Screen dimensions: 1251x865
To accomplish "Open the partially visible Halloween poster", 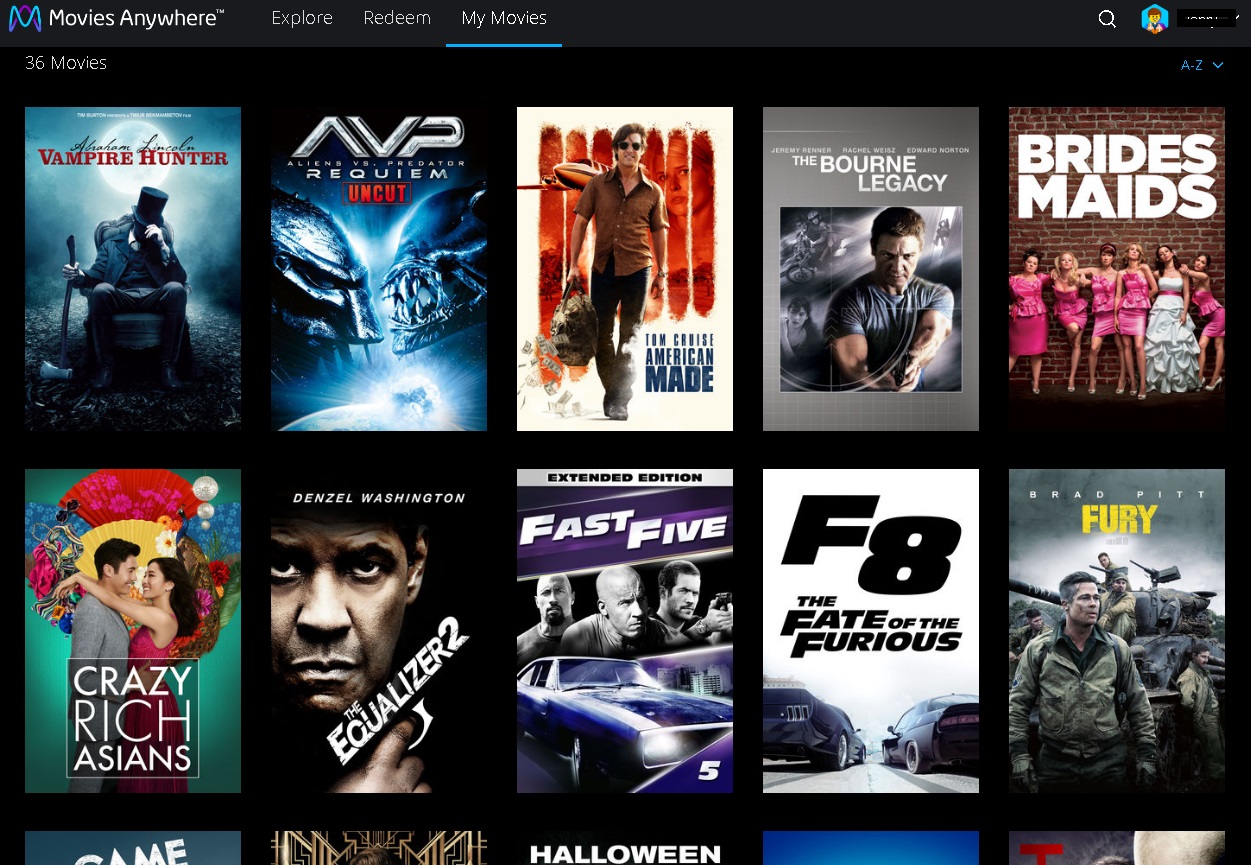I will [625, 848].
